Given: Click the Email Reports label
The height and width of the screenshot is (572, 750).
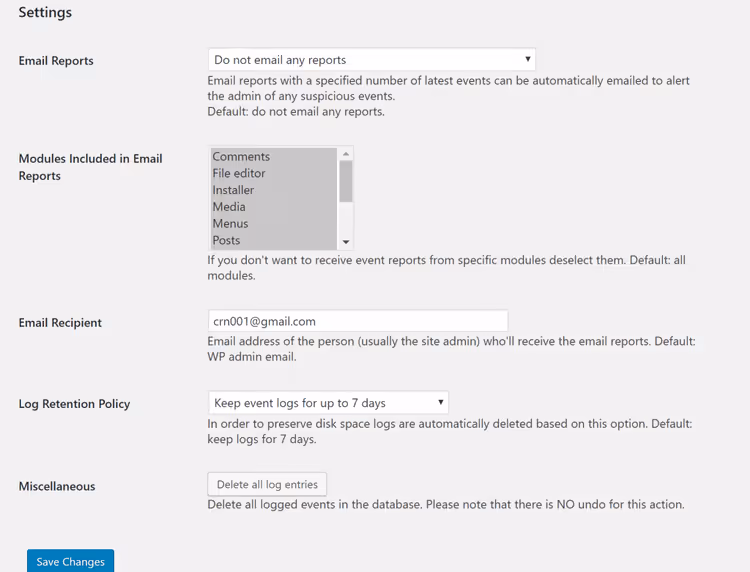Looking at the screenshot, I should click(x=56, y=61).
